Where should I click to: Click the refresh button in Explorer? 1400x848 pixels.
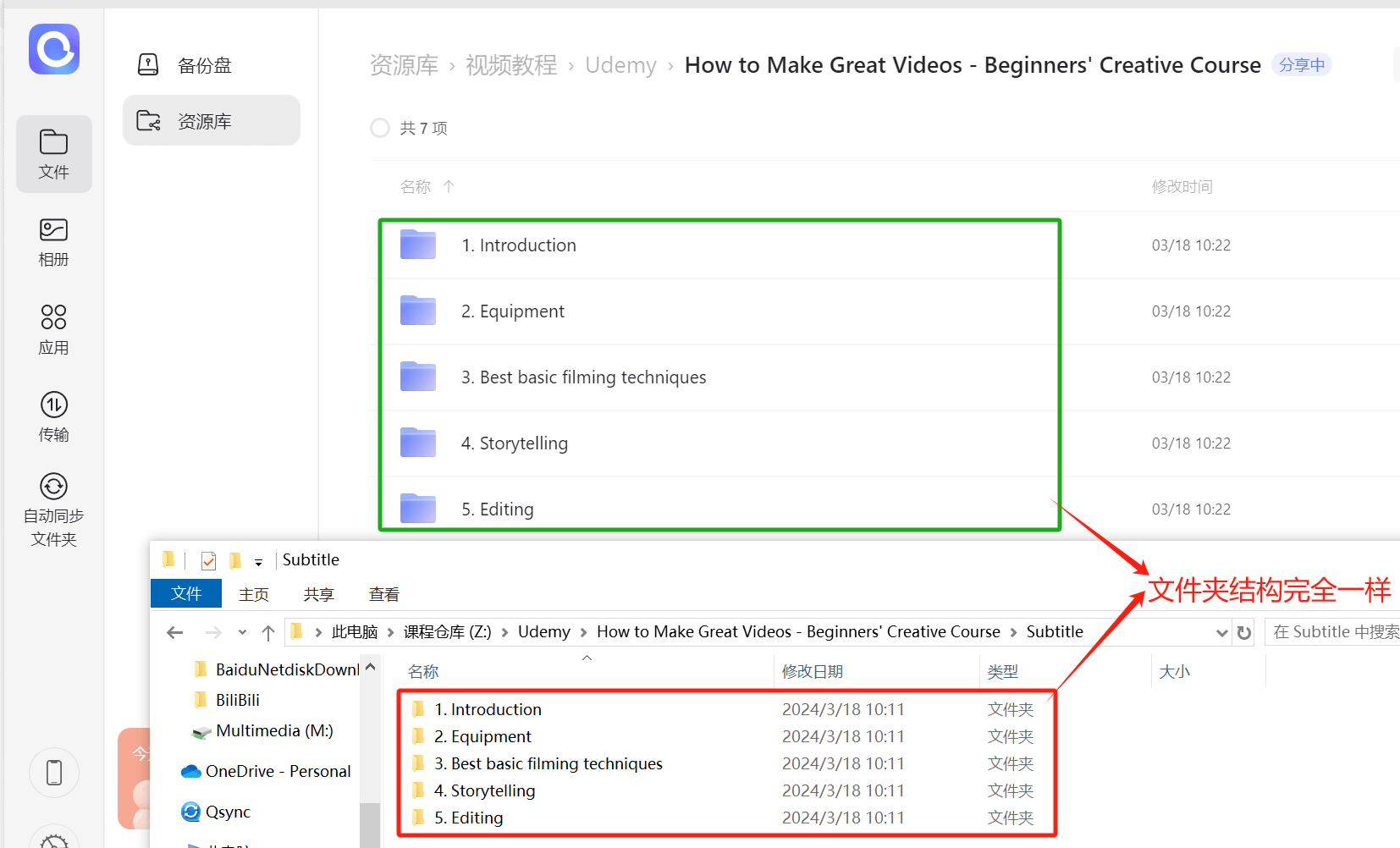click(x=1244, y=632)
